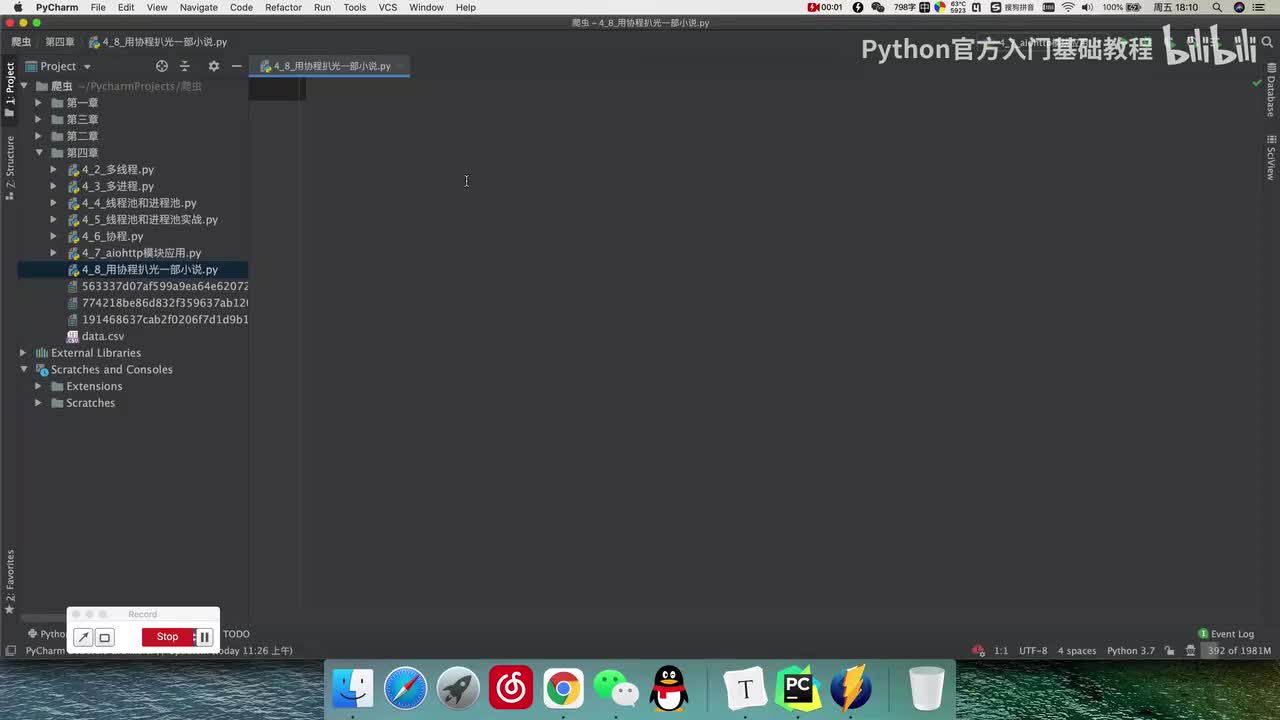Open WeChat from the Dock

616,689
